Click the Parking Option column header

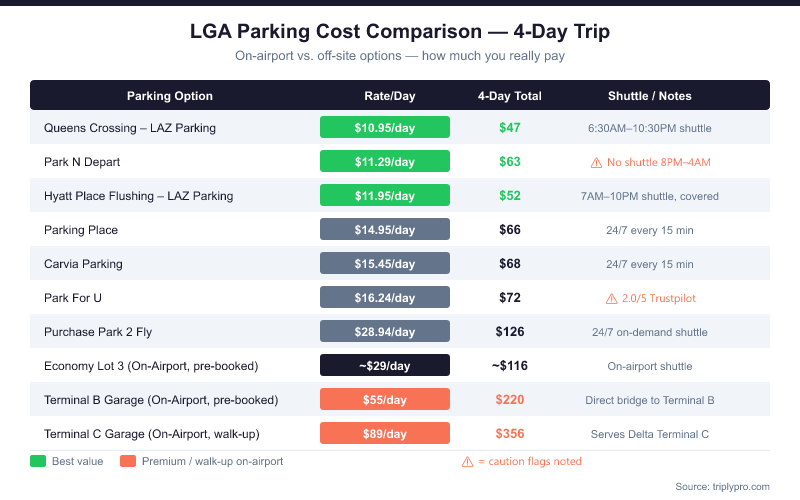[x=170, y=96]
